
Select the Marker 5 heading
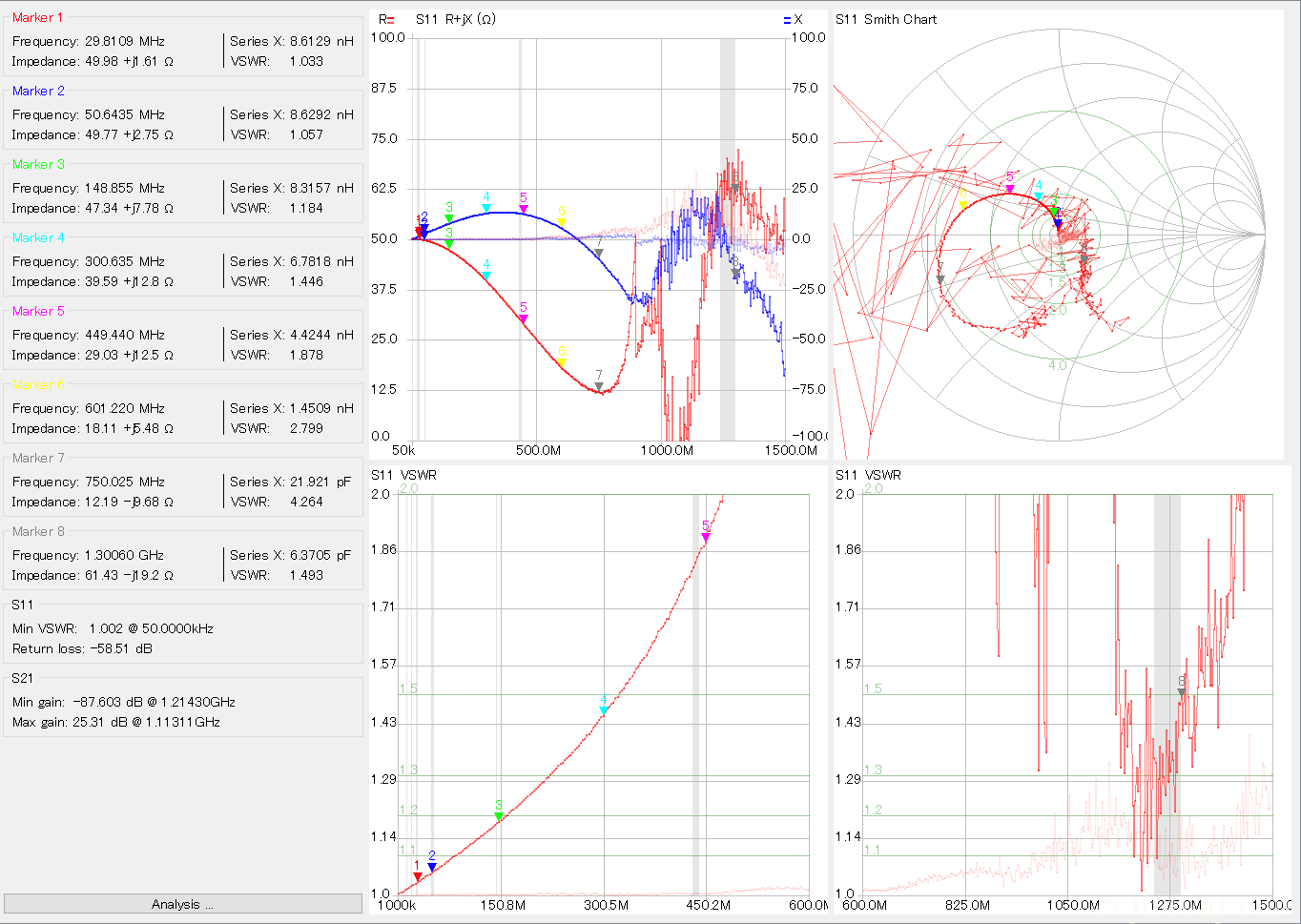click(x=38, y=311)
